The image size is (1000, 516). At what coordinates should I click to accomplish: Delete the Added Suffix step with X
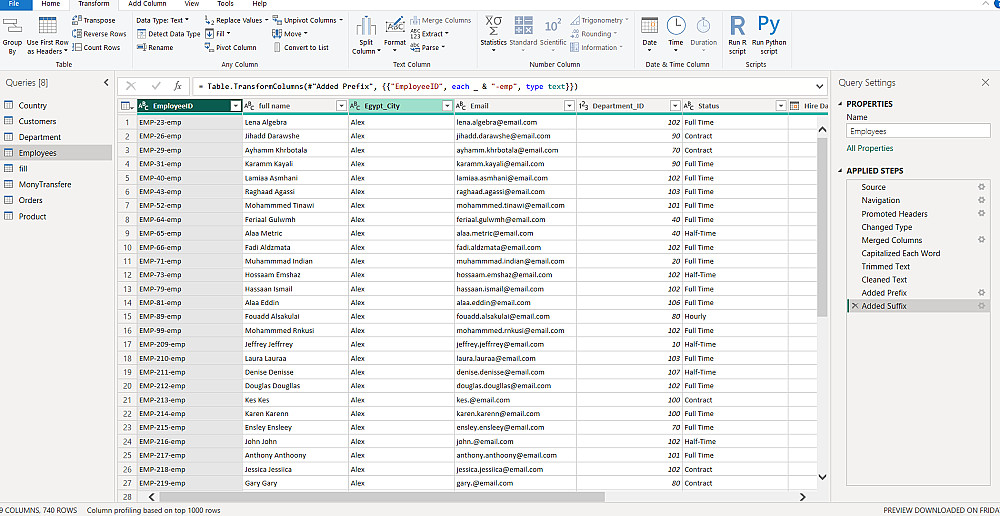pyautogui.click(x=854, y=306)
